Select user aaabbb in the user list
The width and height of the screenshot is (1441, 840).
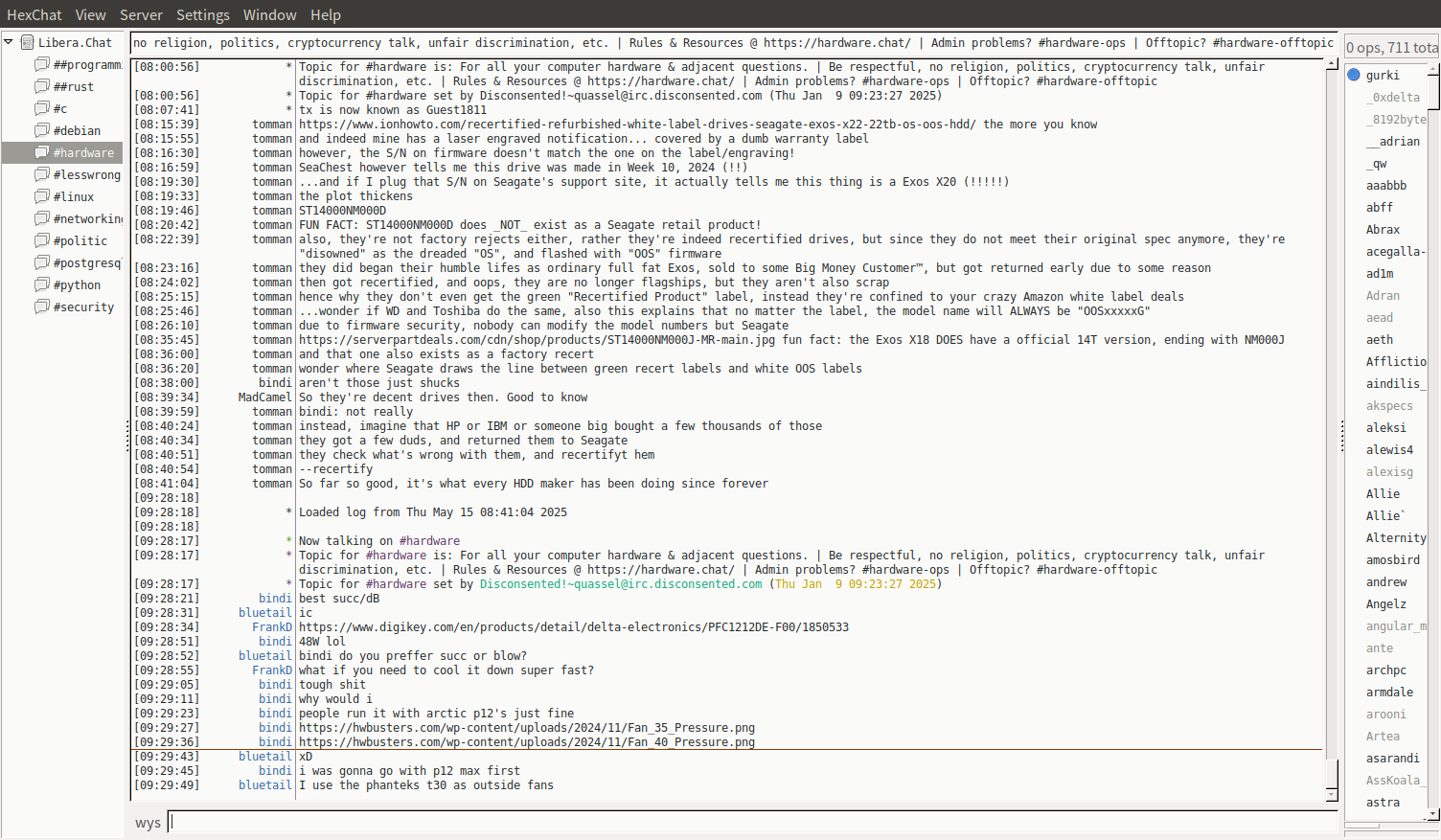(x=1386, y=185)
